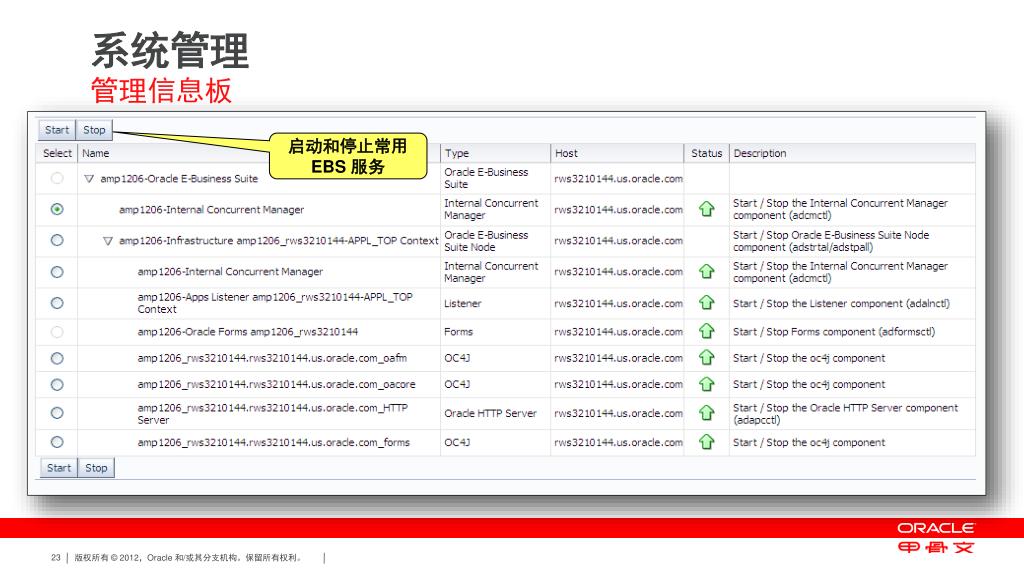1024x576 pixels.
Task: Select the first Internal Concurrent Manager radio button
Action: click(57, 209)
